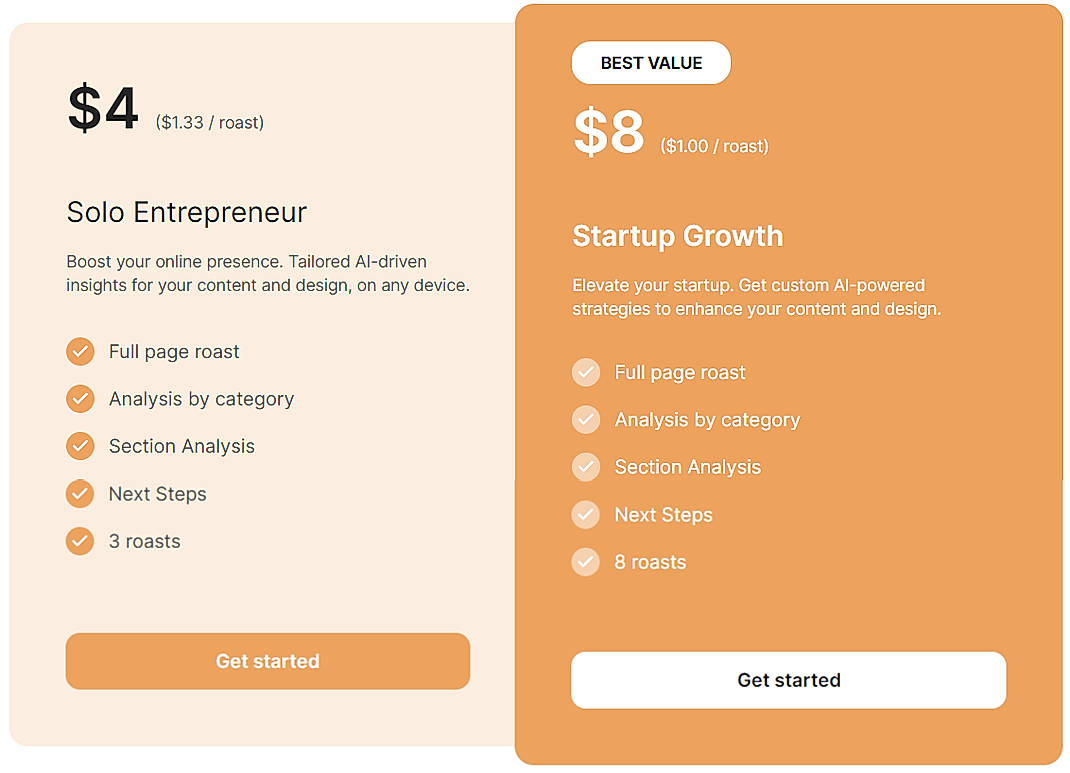Click the Next Steps checkmark under Solo Entrepreneur
Viewport: 1070px width, 773px height.
[80, 493]
